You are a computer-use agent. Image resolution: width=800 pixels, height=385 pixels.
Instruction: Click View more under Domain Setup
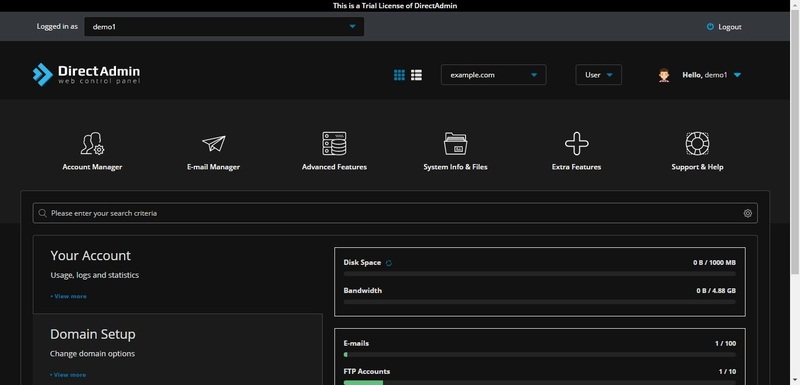[68, 375]
